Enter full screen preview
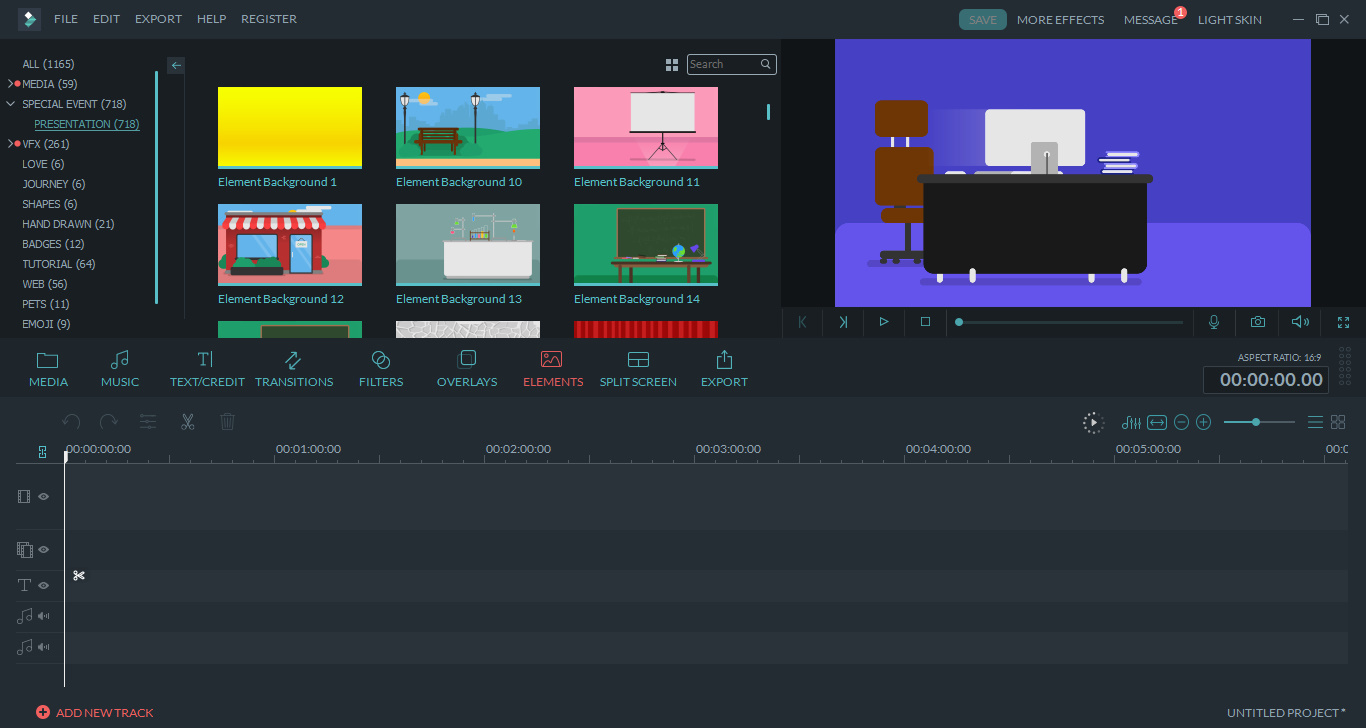1366x728 pixels. pyautogui.click(x=1344, y=322)
